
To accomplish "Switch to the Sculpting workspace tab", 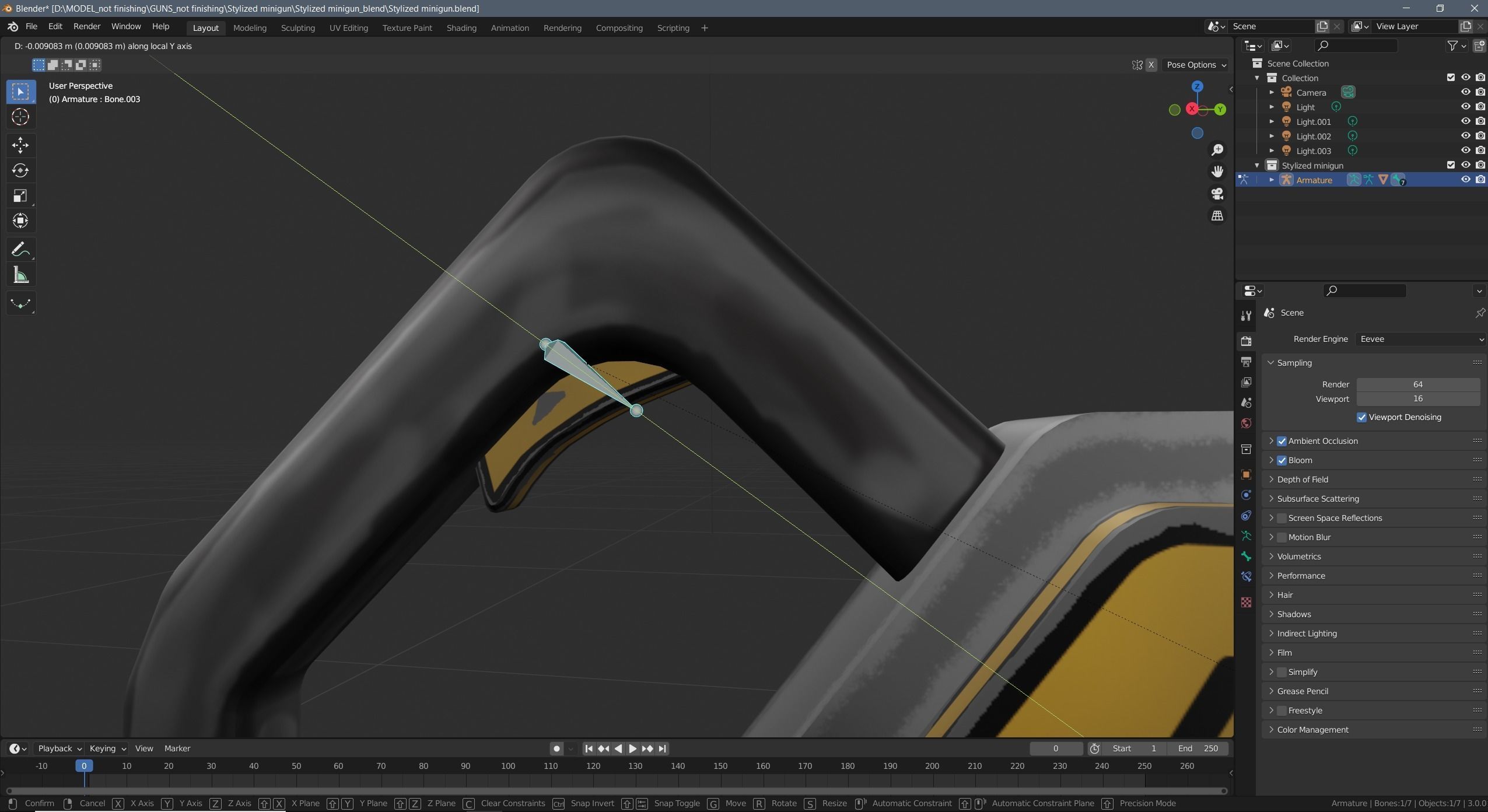I will 297,28.
